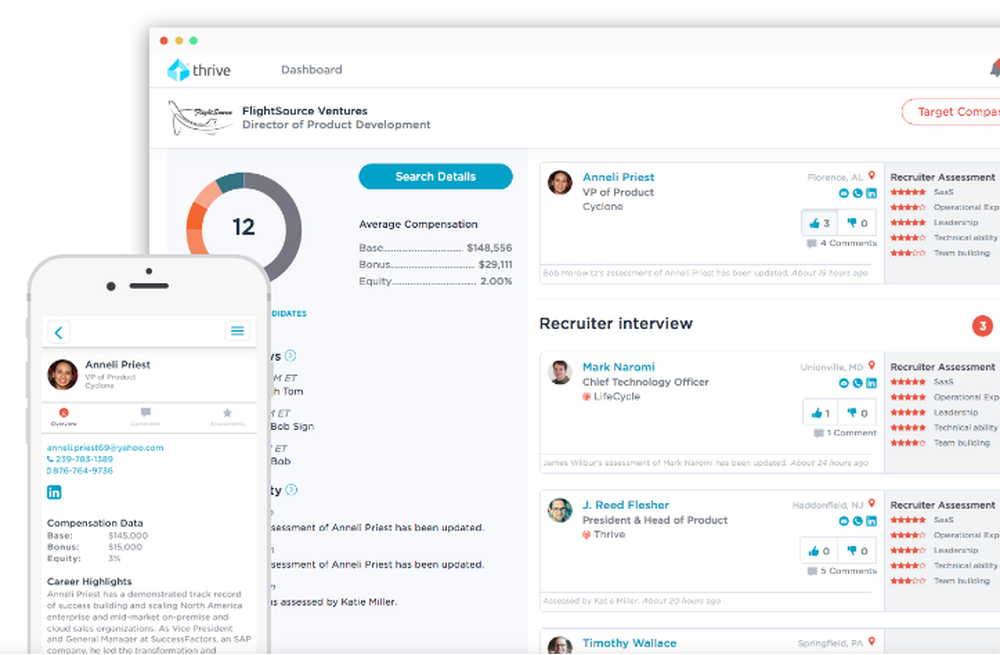Open LinkedIn icon on Anneli Priest's card
The width and height of the screenshot is (1000, 655).
point(871,193)
